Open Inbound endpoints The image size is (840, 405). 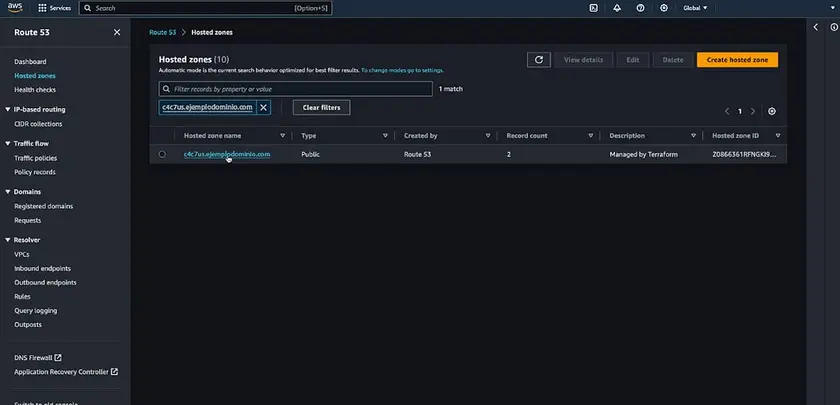42,268
